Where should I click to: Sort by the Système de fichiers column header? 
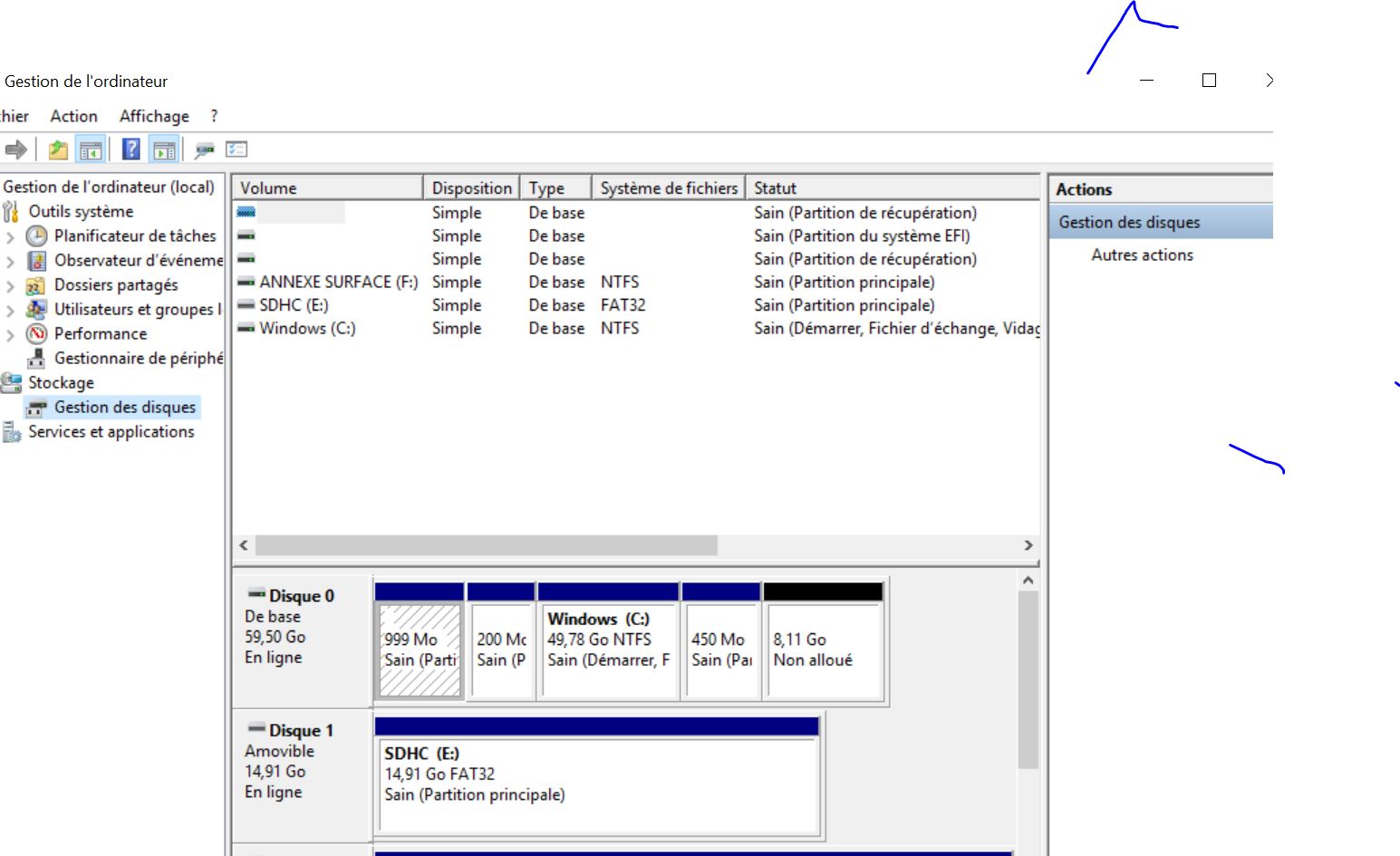coord(669,188)
